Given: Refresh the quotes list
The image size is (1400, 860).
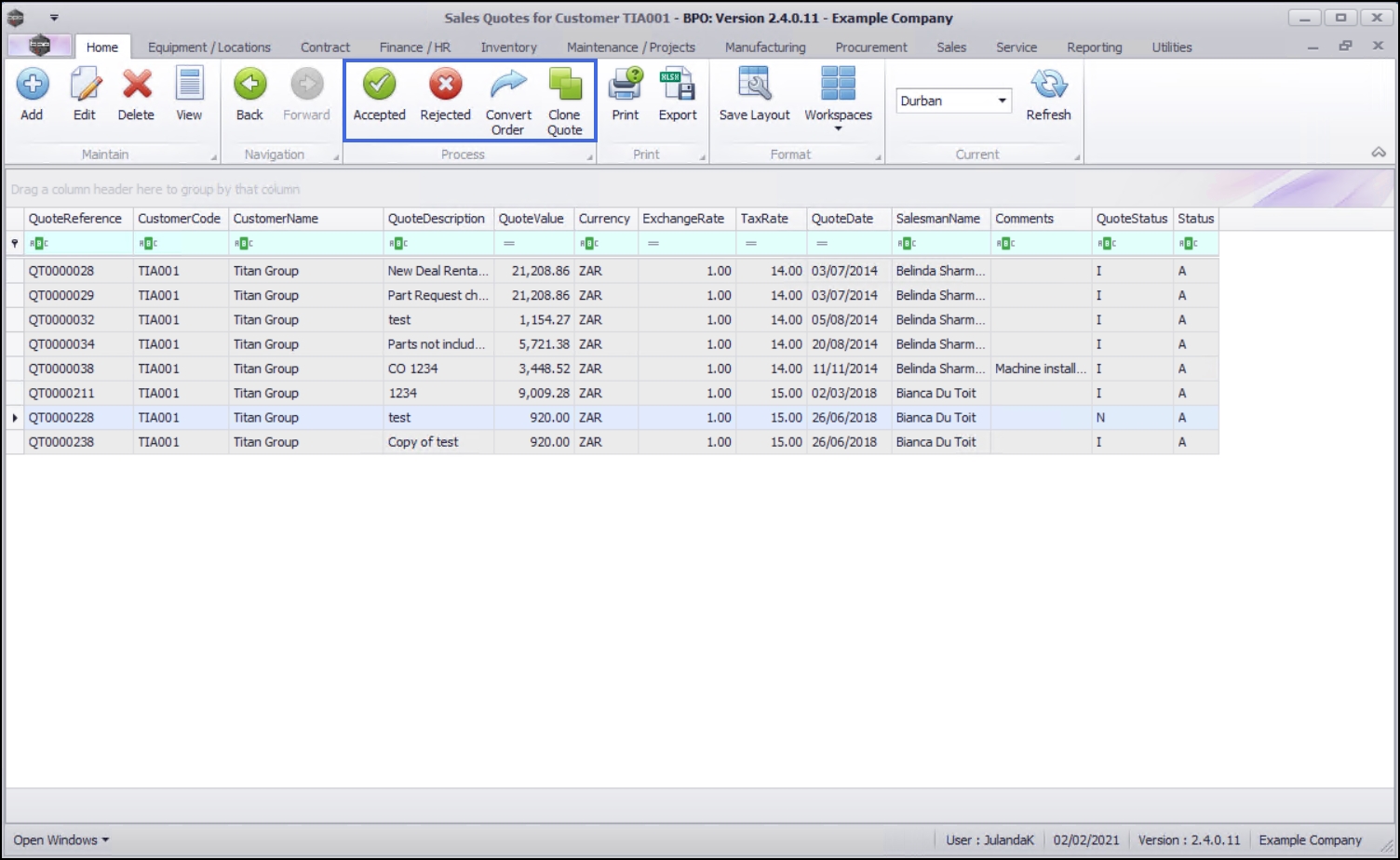Looking at the screenshot, I should [1048, 95].
